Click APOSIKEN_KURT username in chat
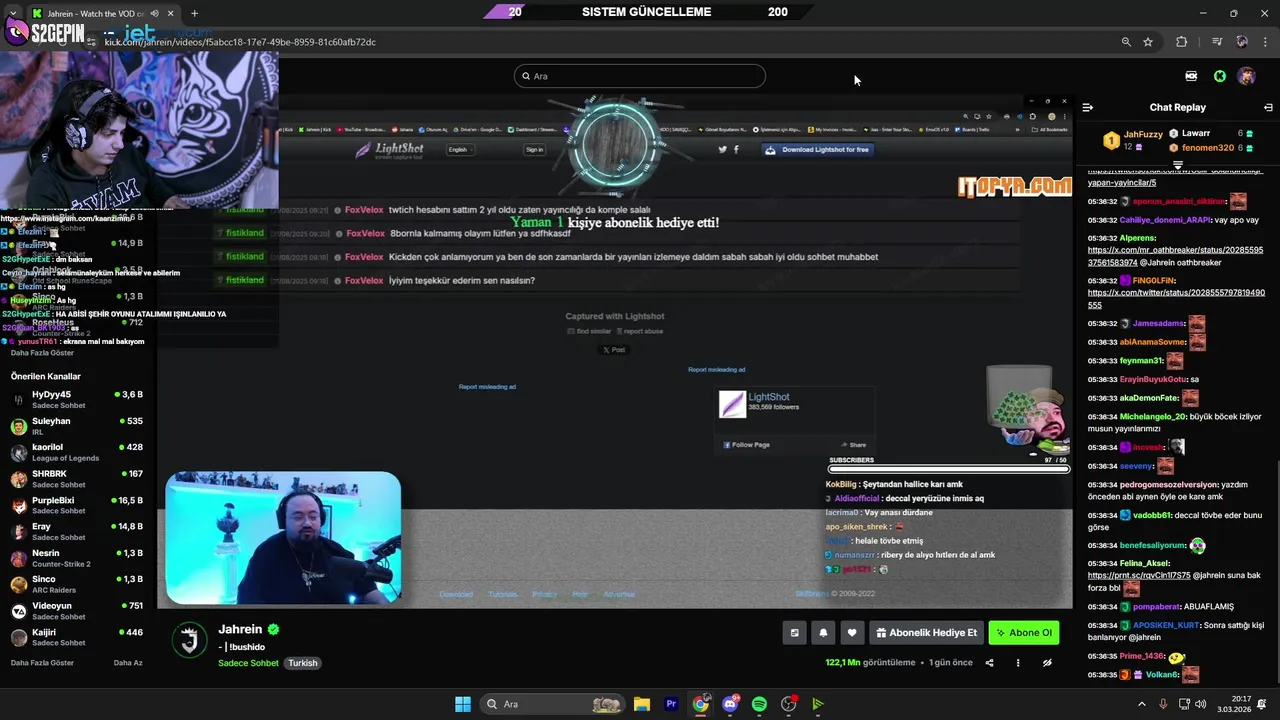The height and width of the screenshot is (720, 1280). [x=1166, y=625]
